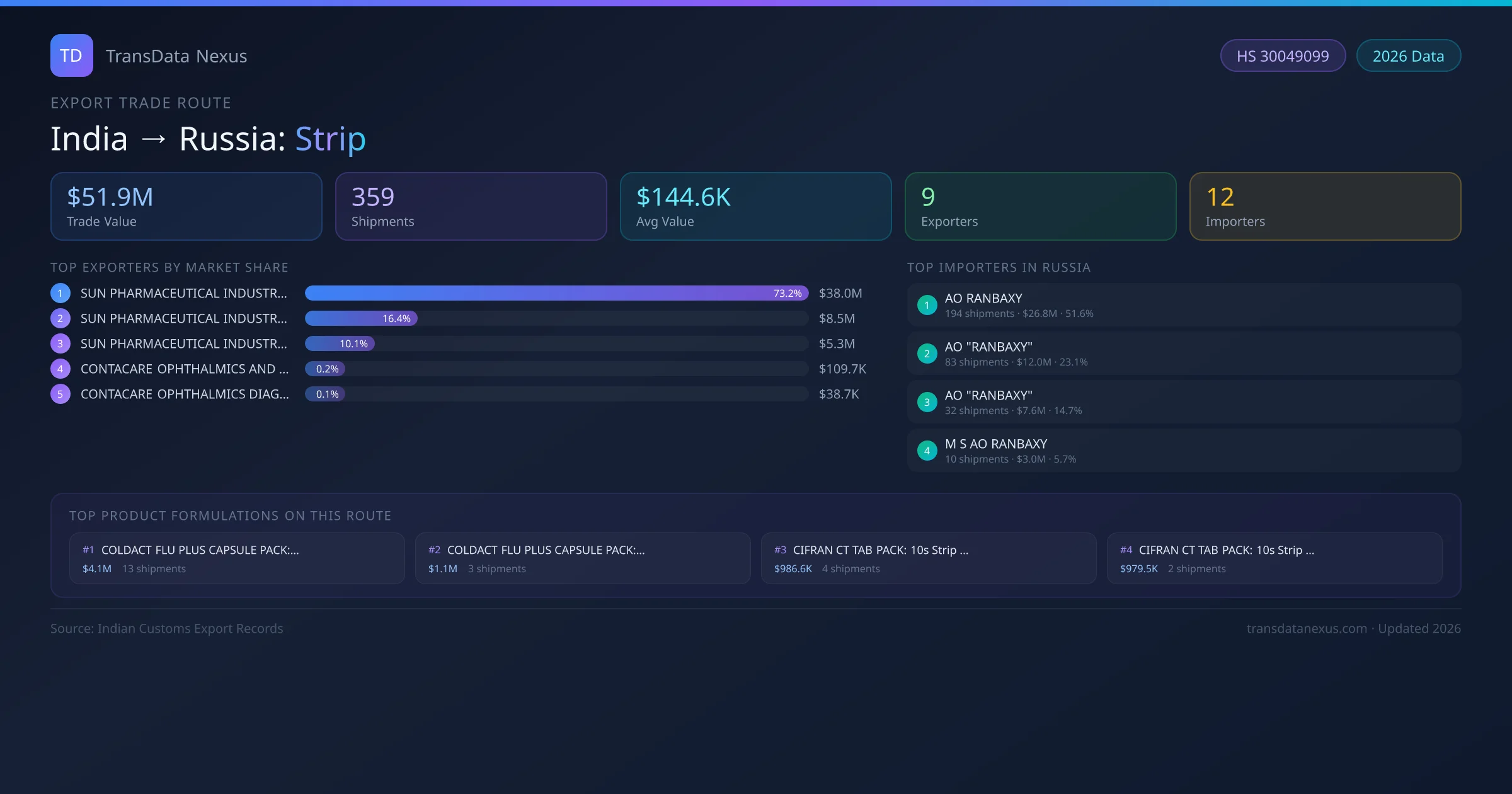Click green rank 1 importer badge

[x=927, y=305]
